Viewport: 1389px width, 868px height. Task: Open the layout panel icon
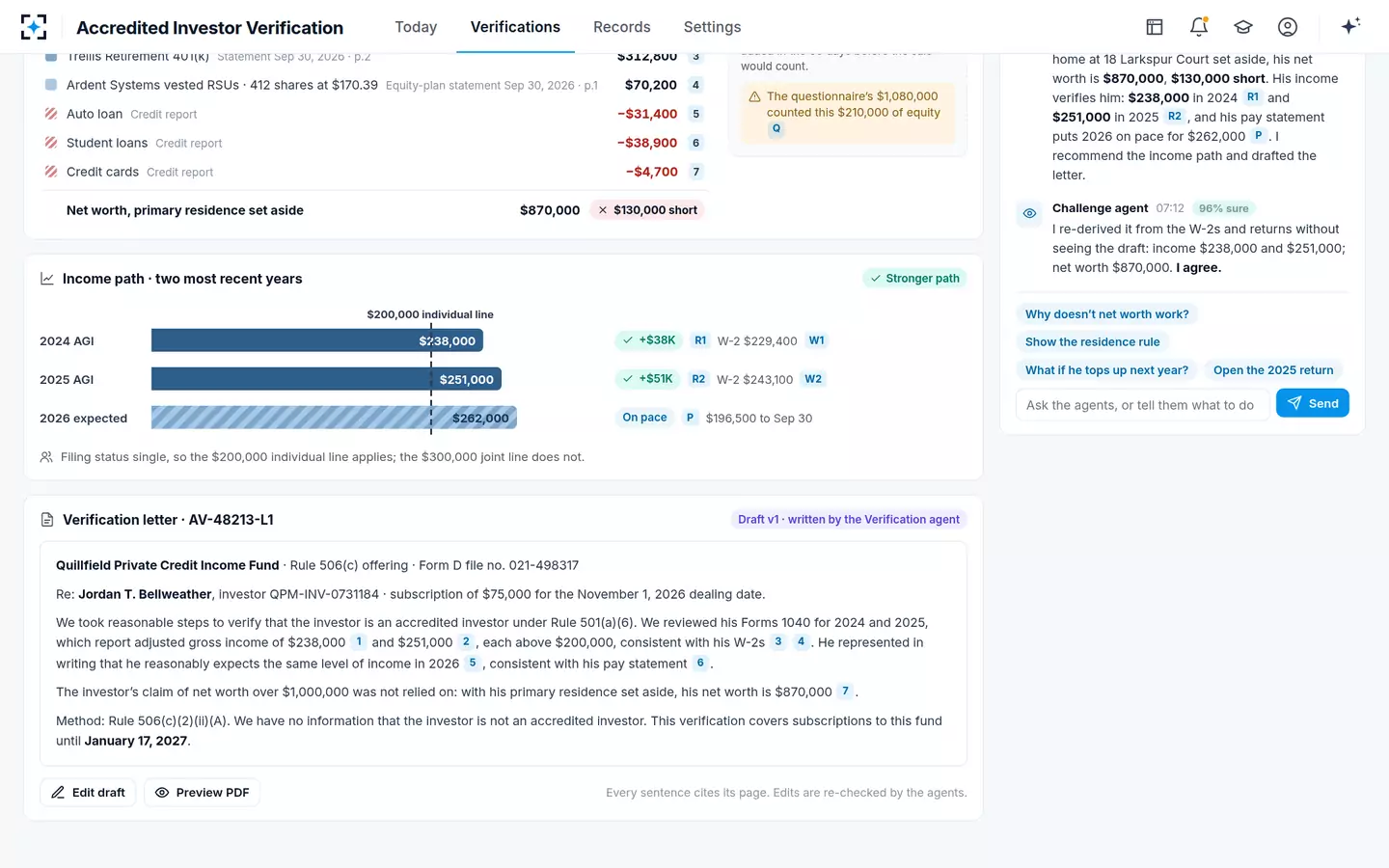1155,27
